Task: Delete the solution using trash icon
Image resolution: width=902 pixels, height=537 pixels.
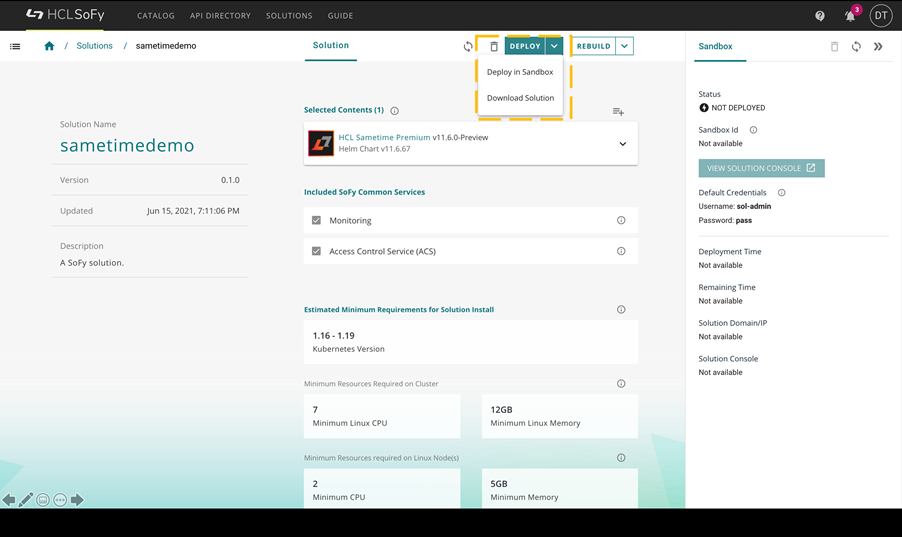Action: 494,46
